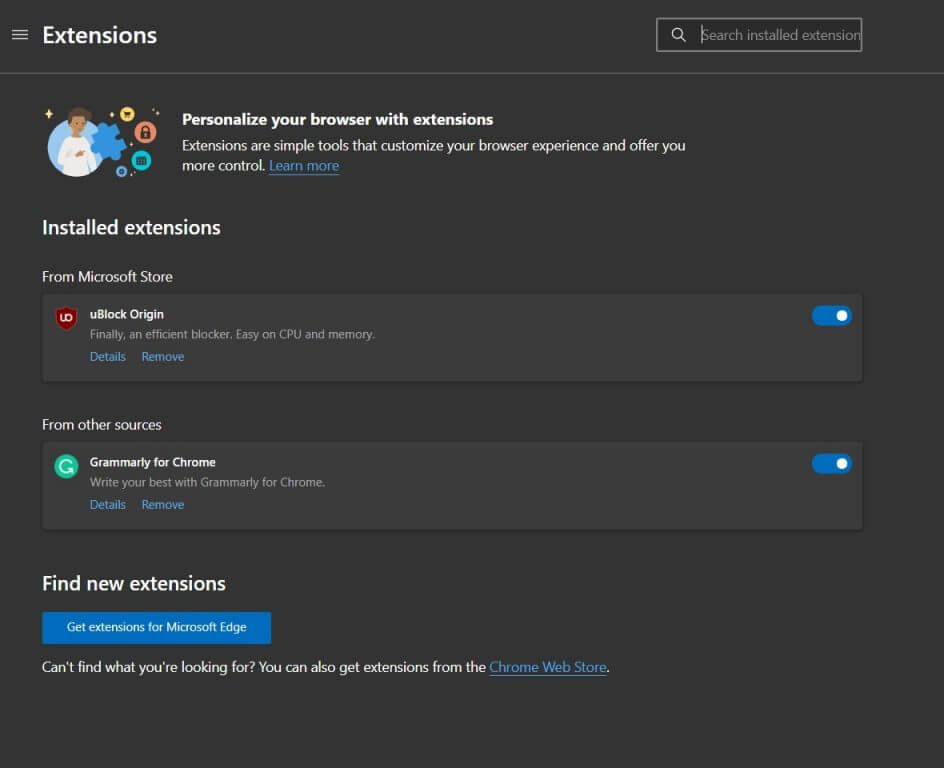The height and width of the screenshot is (768, 944).
Task: Focus the Search installed extensions field
Action: (759, 35)
